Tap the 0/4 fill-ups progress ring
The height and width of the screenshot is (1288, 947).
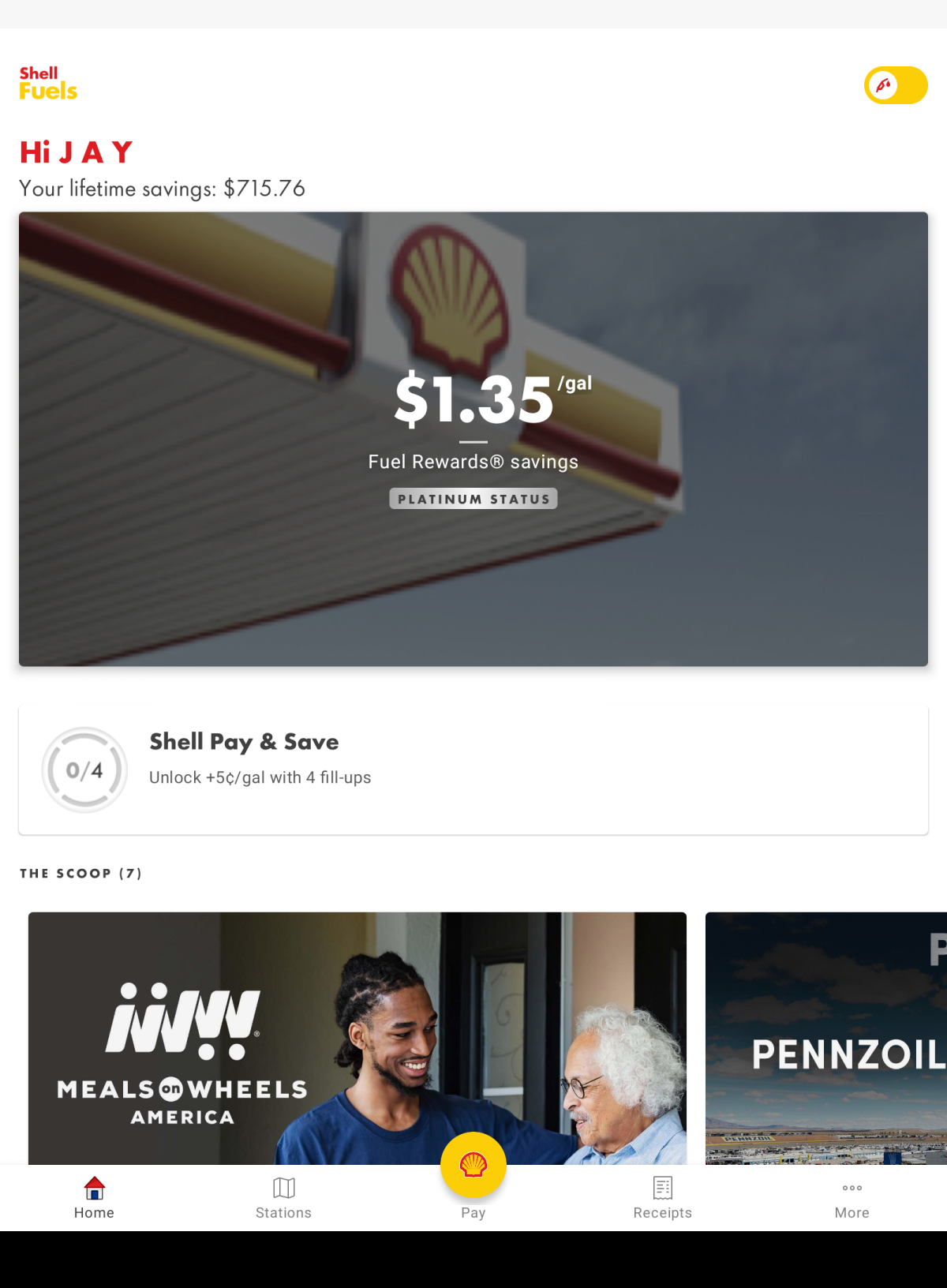tap(84, 769)
